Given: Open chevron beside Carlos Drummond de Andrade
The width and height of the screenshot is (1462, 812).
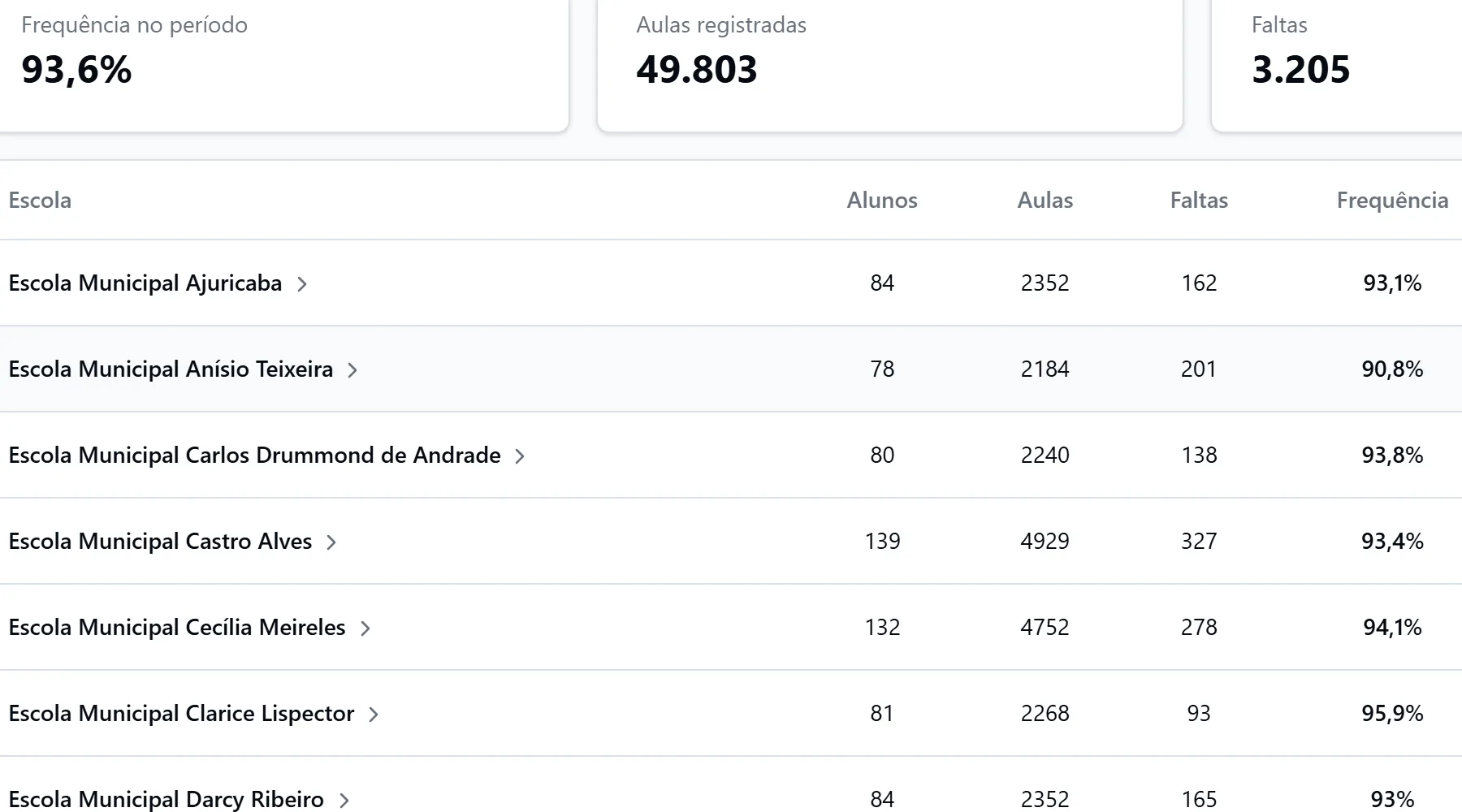Looking at the screenshot, I should click(520, 456).
